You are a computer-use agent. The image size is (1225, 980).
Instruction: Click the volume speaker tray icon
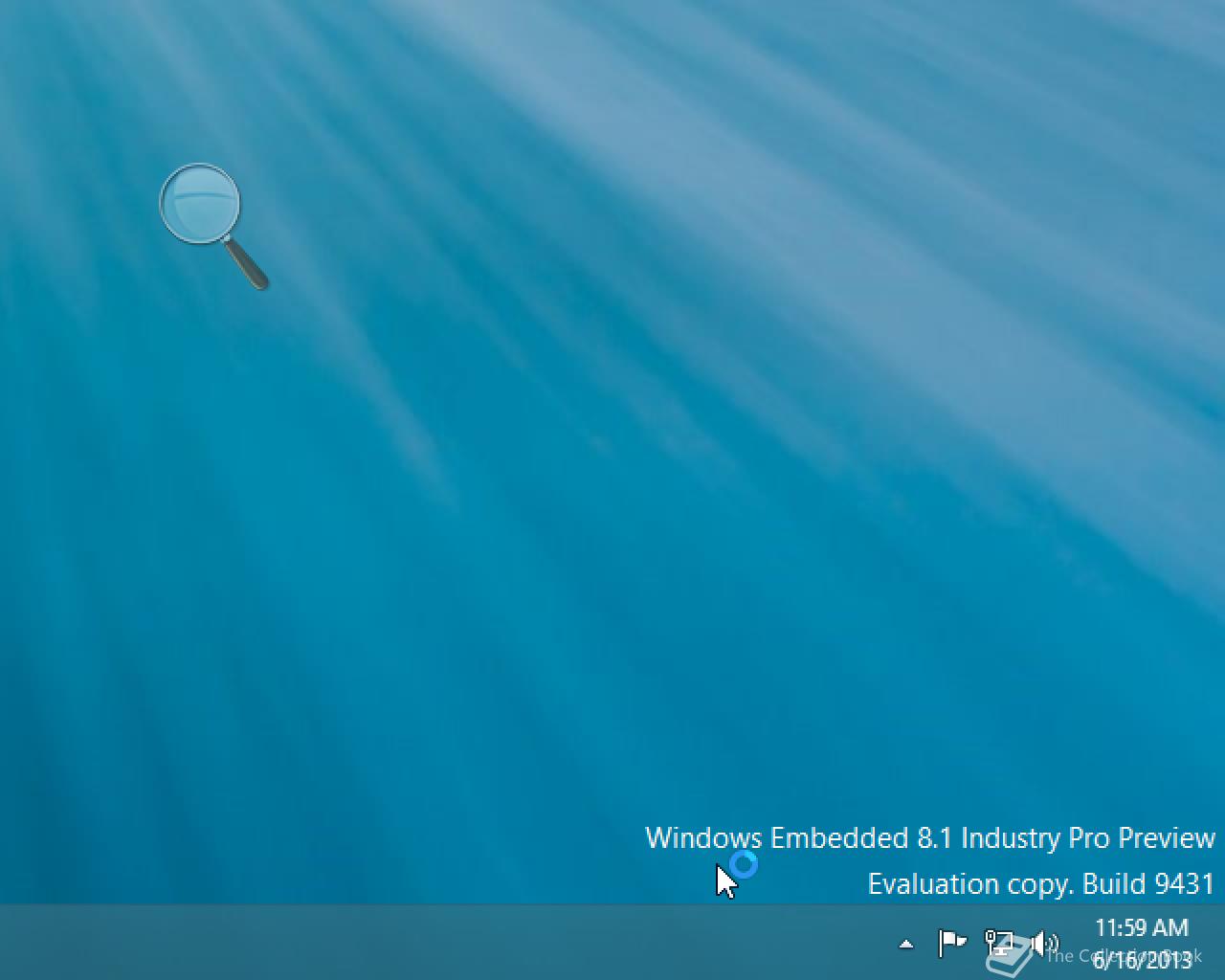(x=1044, y=944)
